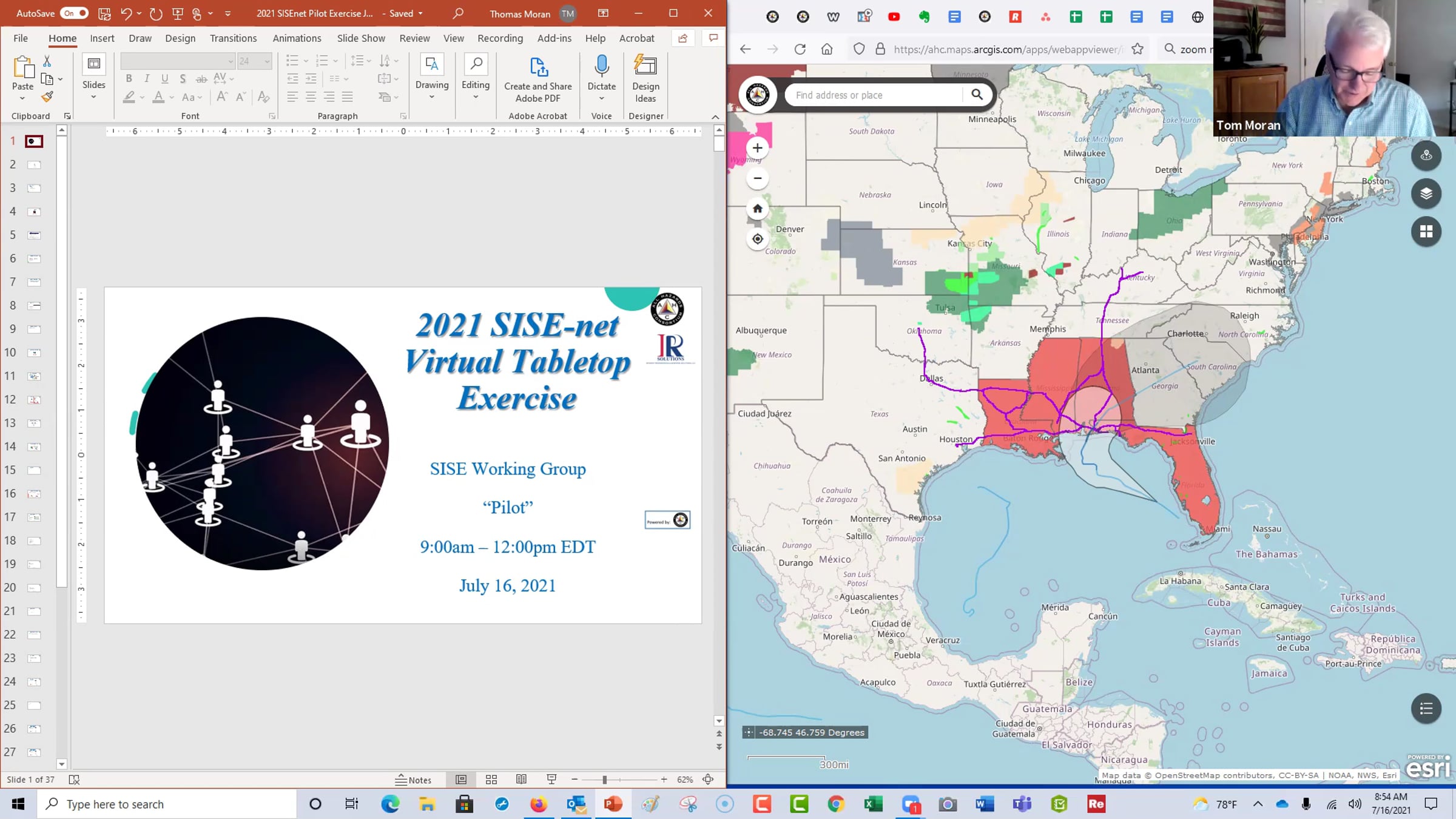Expand the Editing dropdown

[x=476, y=97]
